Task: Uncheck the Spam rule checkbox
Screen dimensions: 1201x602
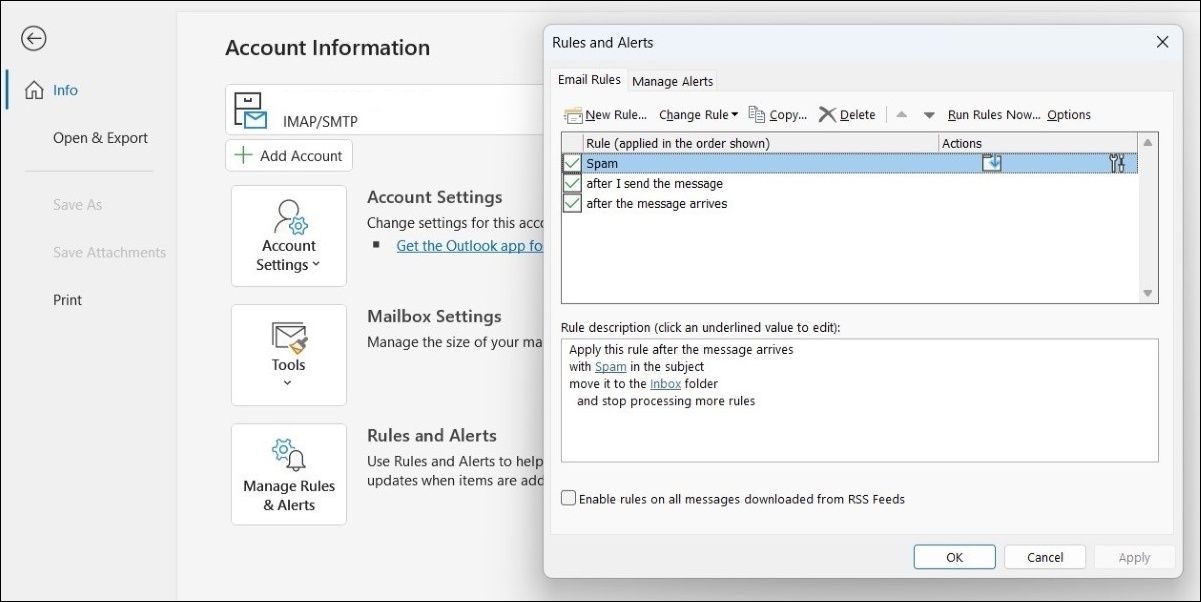Action: click(570, 162)
